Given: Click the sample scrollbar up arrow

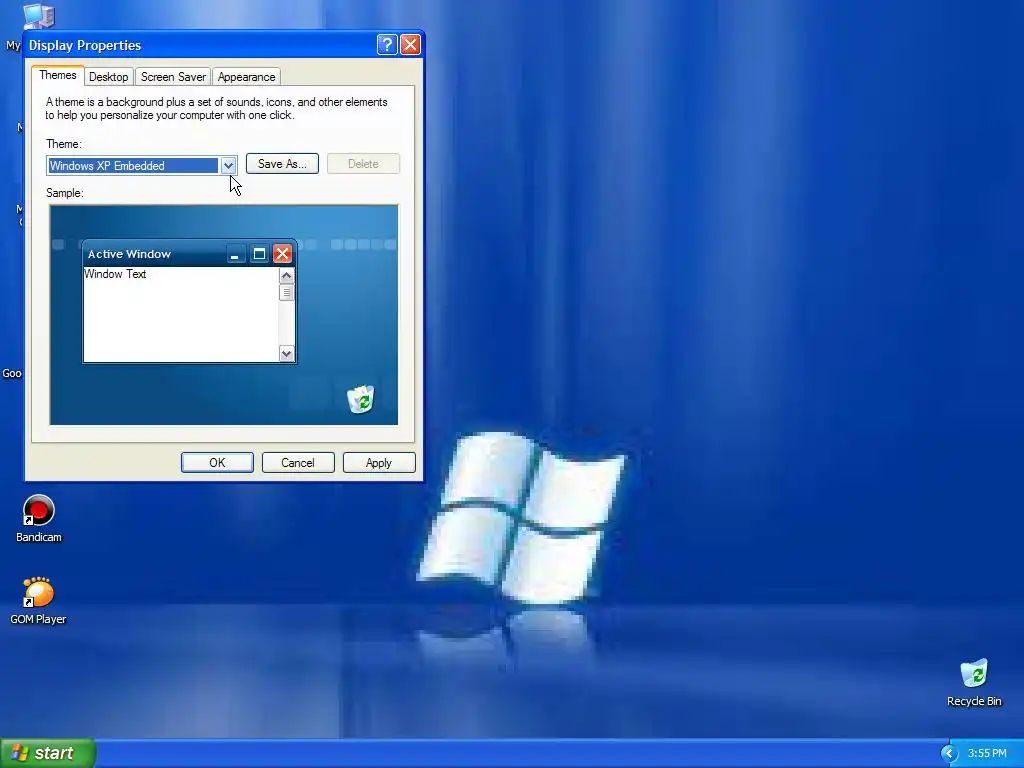Looking at the screenshot, I should click(x=286, y=276).
